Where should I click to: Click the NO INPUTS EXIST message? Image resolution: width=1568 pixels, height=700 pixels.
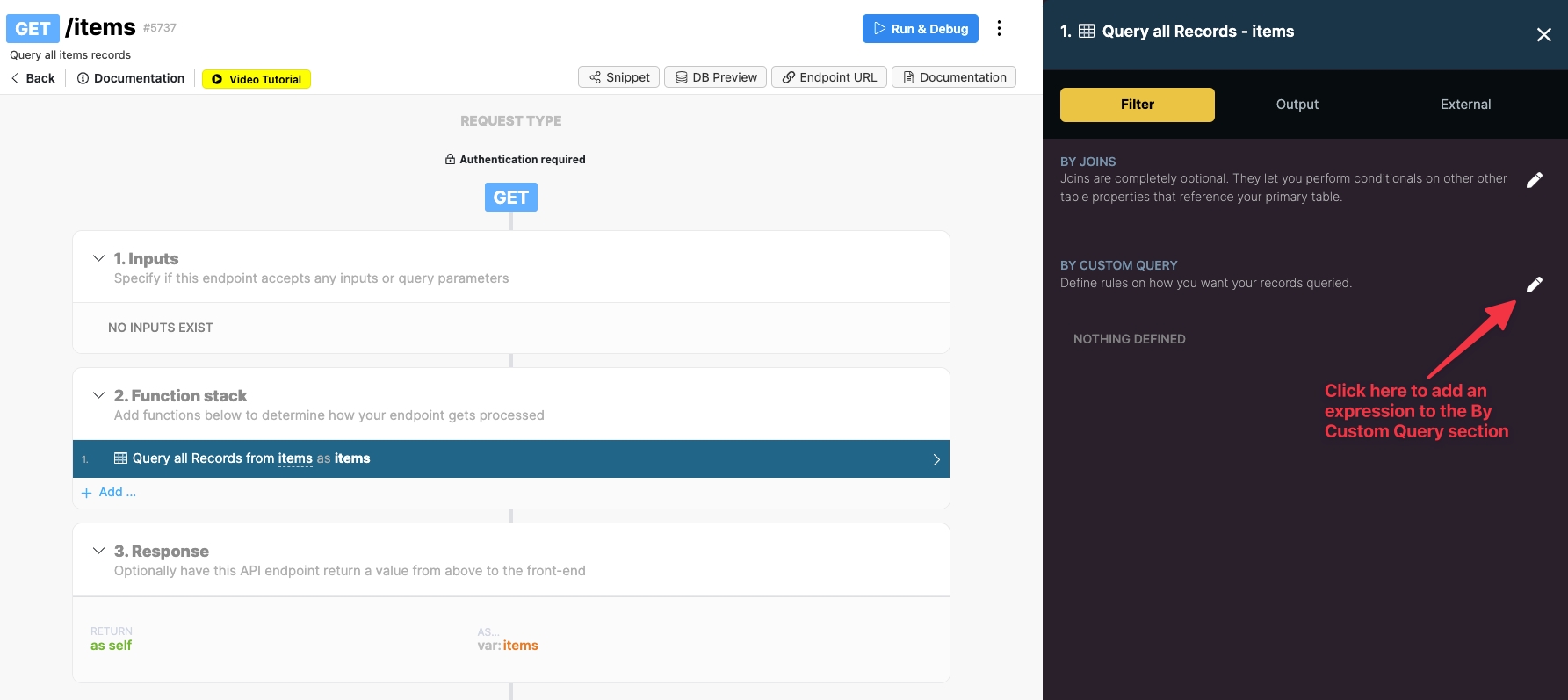(161, 328)
